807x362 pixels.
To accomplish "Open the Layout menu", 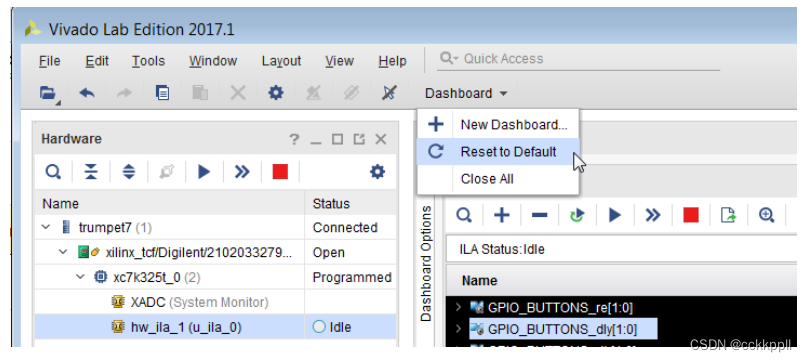I will click(x=281, y=61).
